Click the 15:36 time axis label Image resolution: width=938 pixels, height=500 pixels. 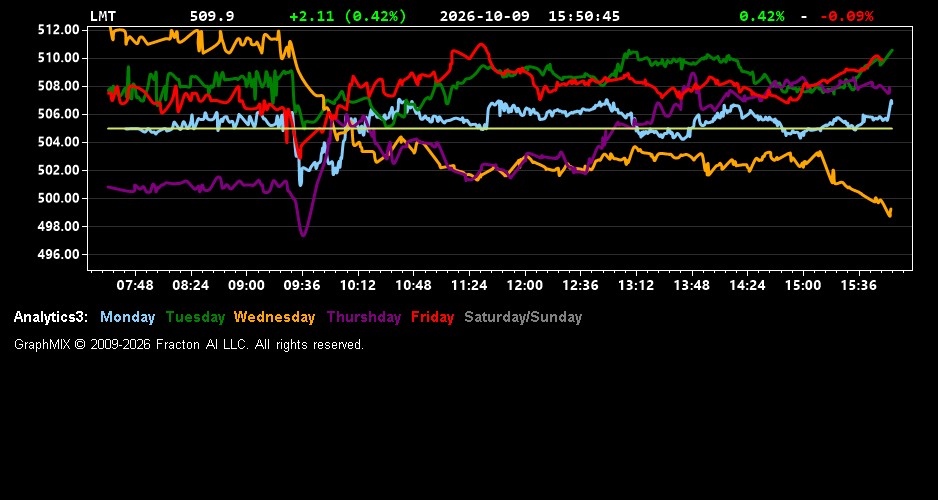tap(859, 285)
